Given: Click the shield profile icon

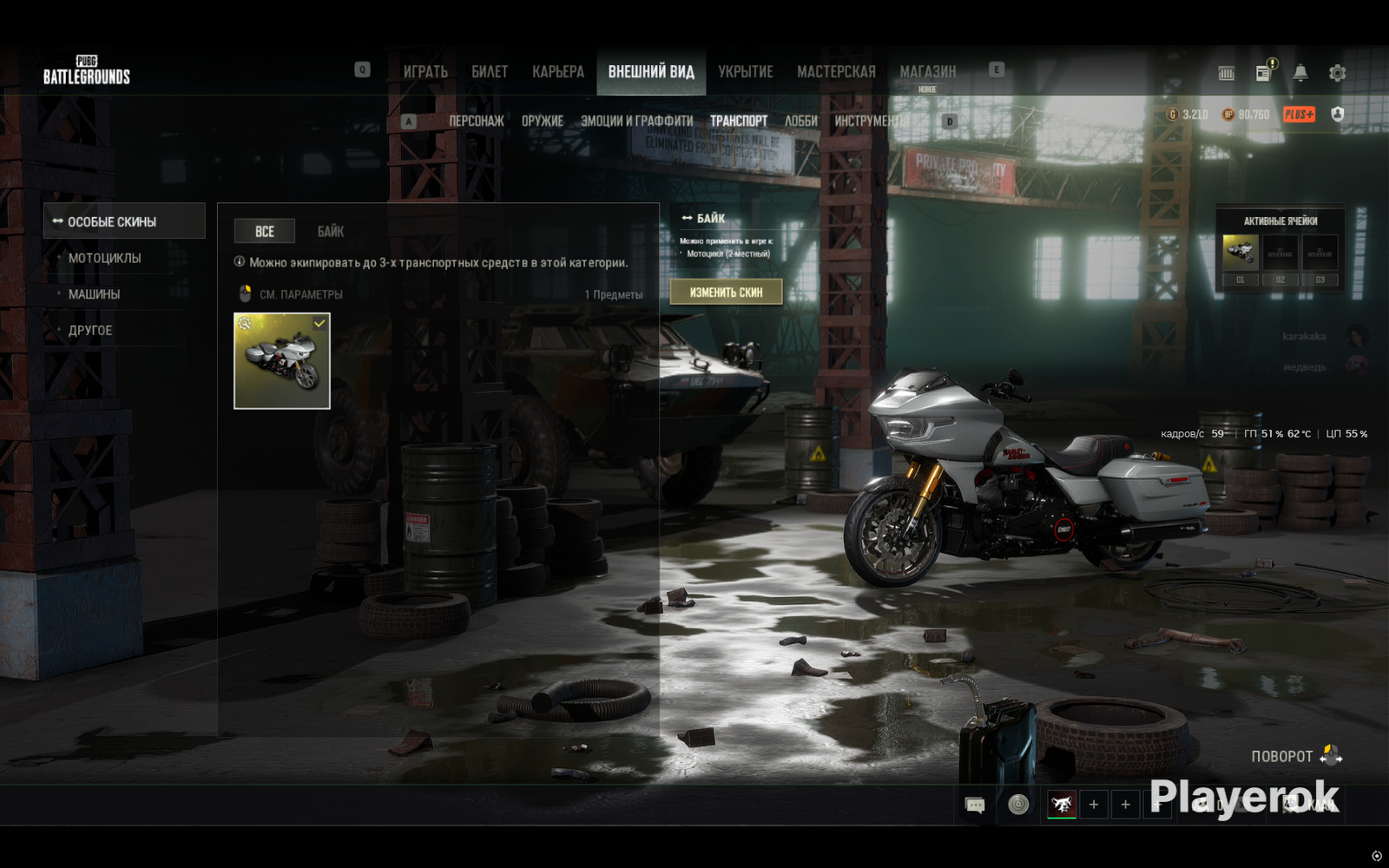Looking at the screenshot, I should [1338, 114].
